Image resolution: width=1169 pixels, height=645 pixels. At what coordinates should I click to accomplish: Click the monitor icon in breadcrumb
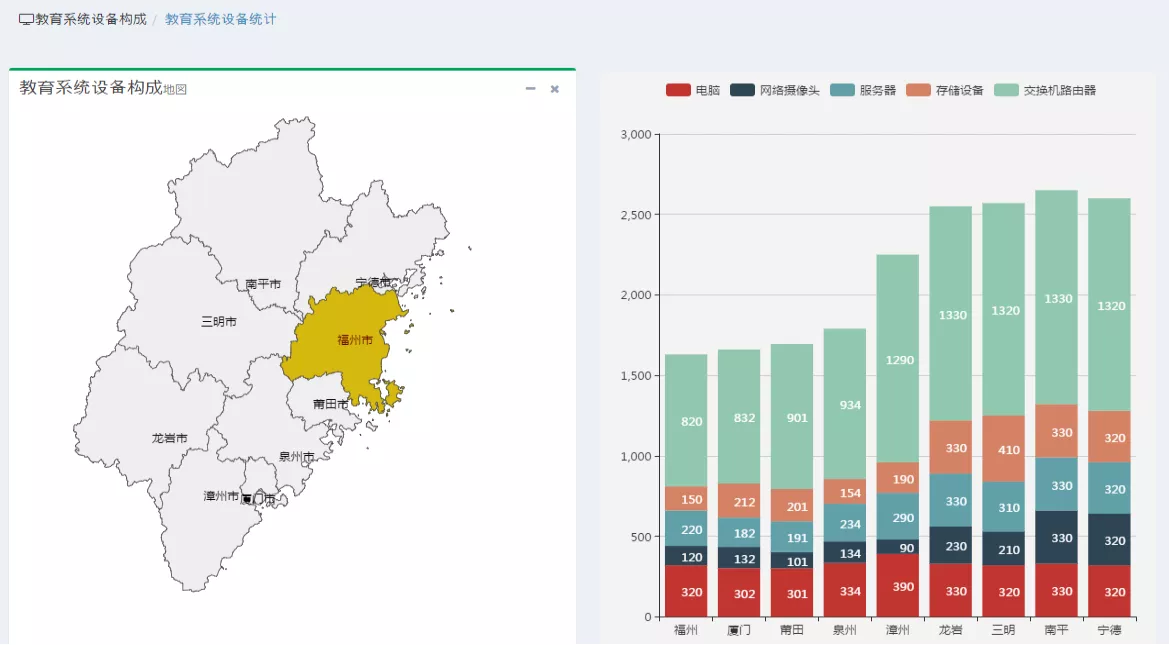point(26,19)
